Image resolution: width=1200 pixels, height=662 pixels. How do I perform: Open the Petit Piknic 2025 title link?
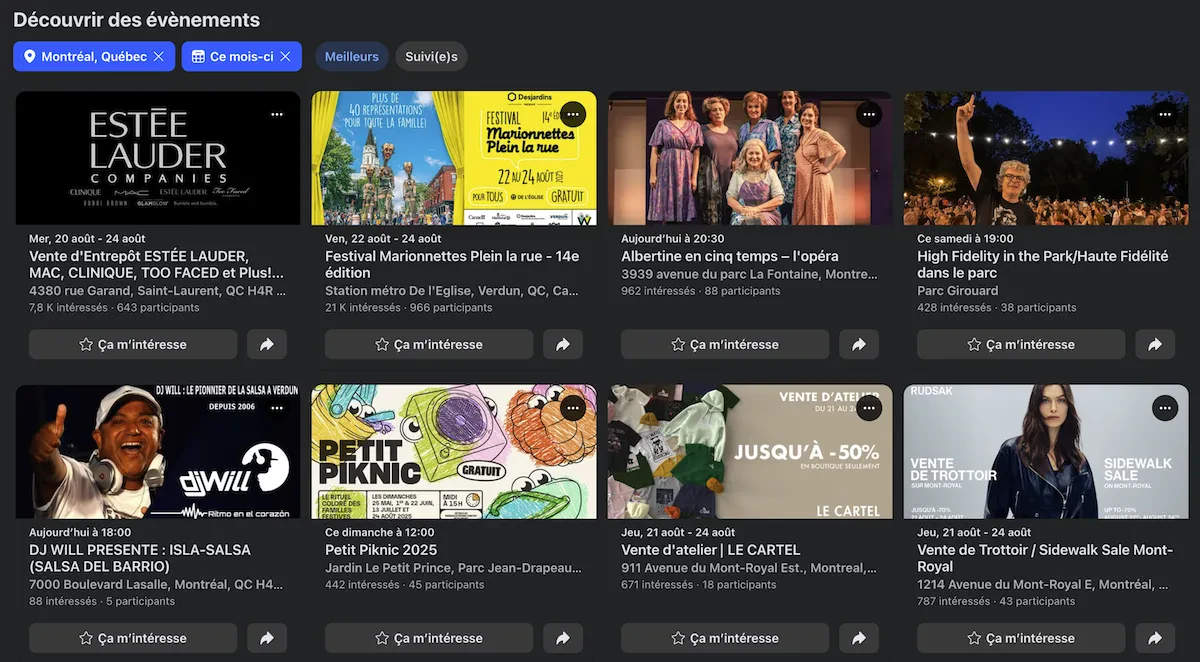(381, 550)
